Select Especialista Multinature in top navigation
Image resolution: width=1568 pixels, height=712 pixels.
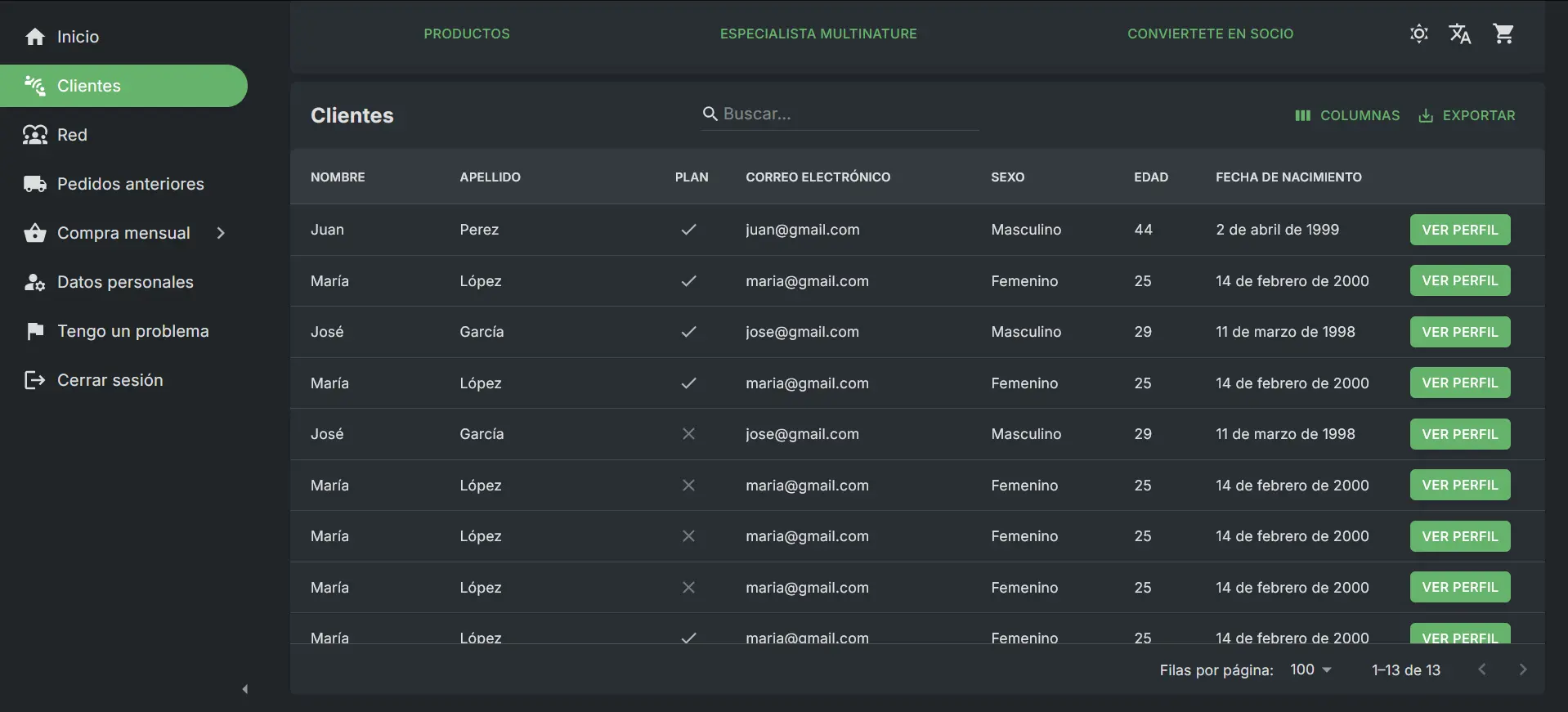(818, 34)
